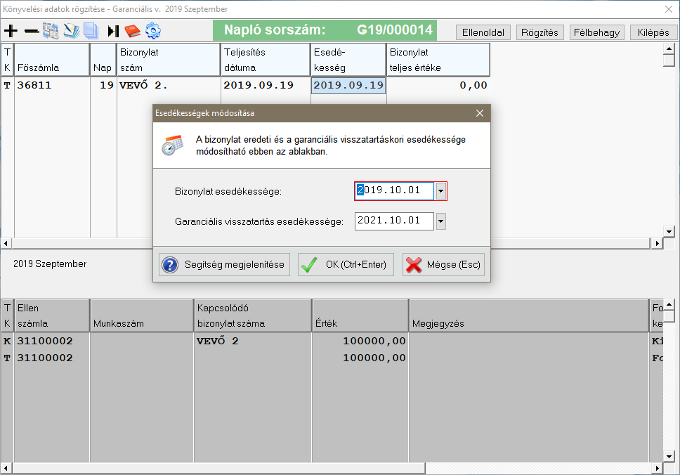Click the Segítség megjelenítése help button
Viewport: 680px width, 475px height.
tap(225, 265)
